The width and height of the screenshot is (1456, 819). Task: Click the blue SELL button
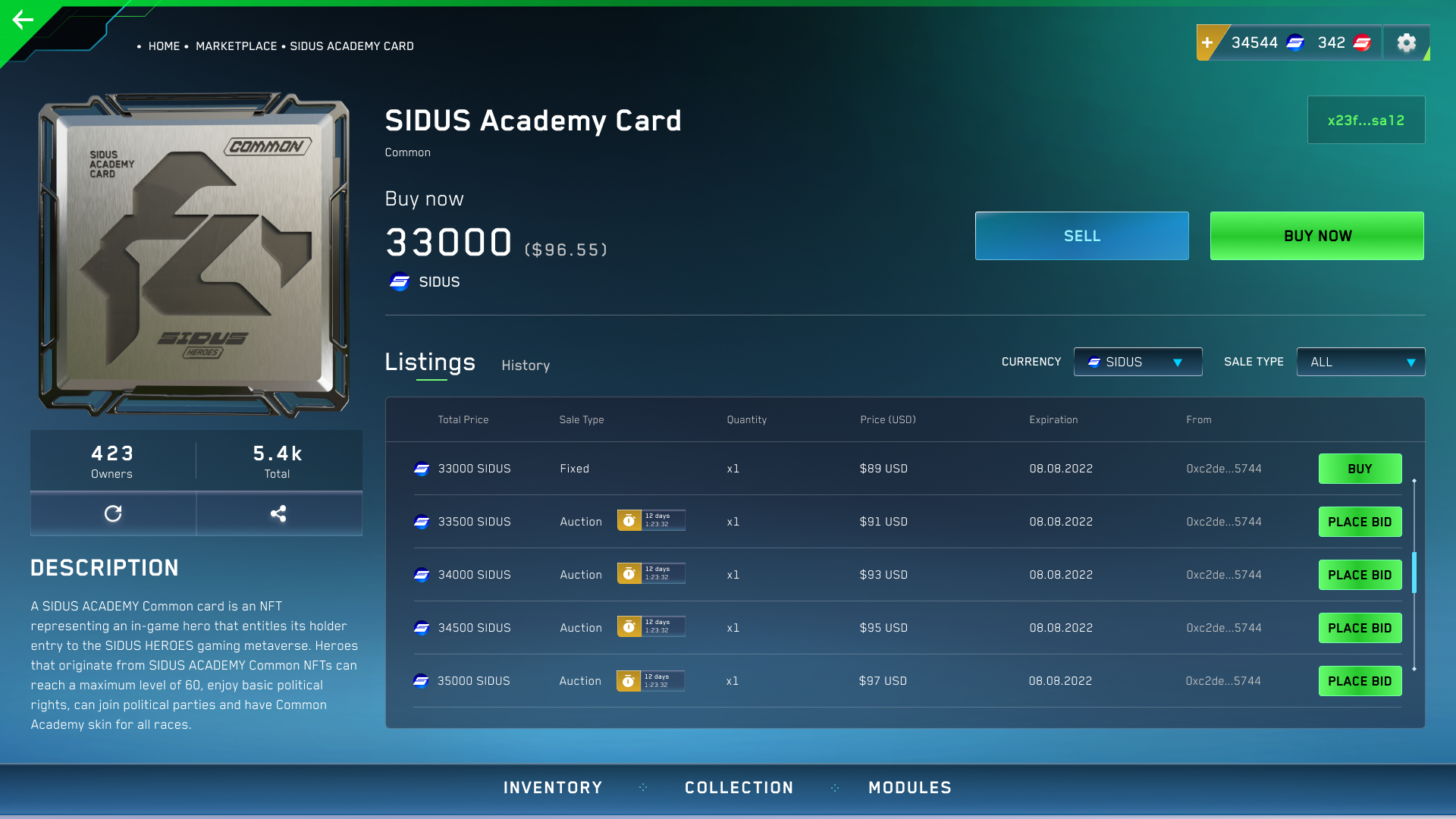tap(1081, 236)
